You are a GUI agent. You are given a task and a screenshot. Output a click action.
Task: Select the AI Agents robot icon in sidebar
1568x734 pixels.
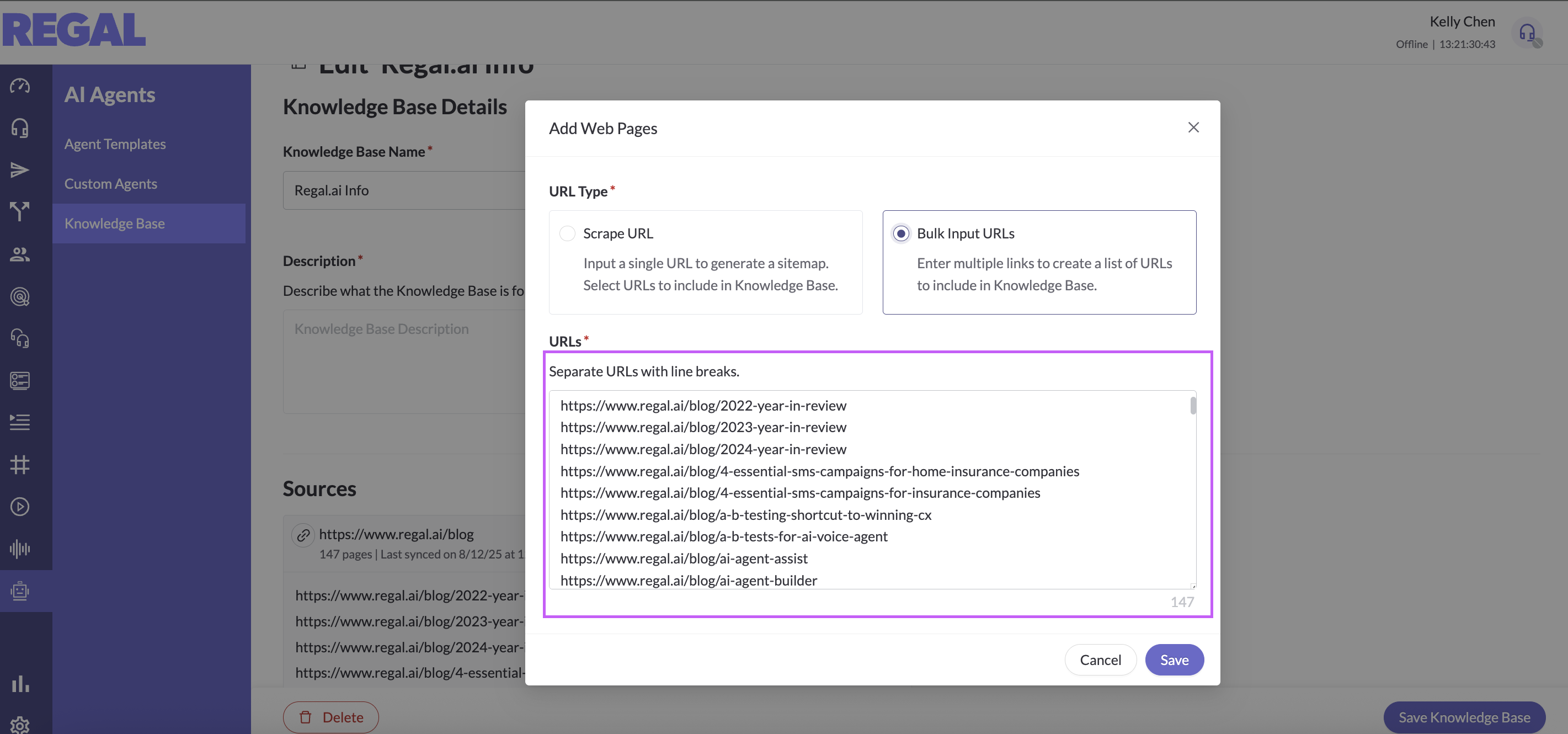tap(19, 591)
